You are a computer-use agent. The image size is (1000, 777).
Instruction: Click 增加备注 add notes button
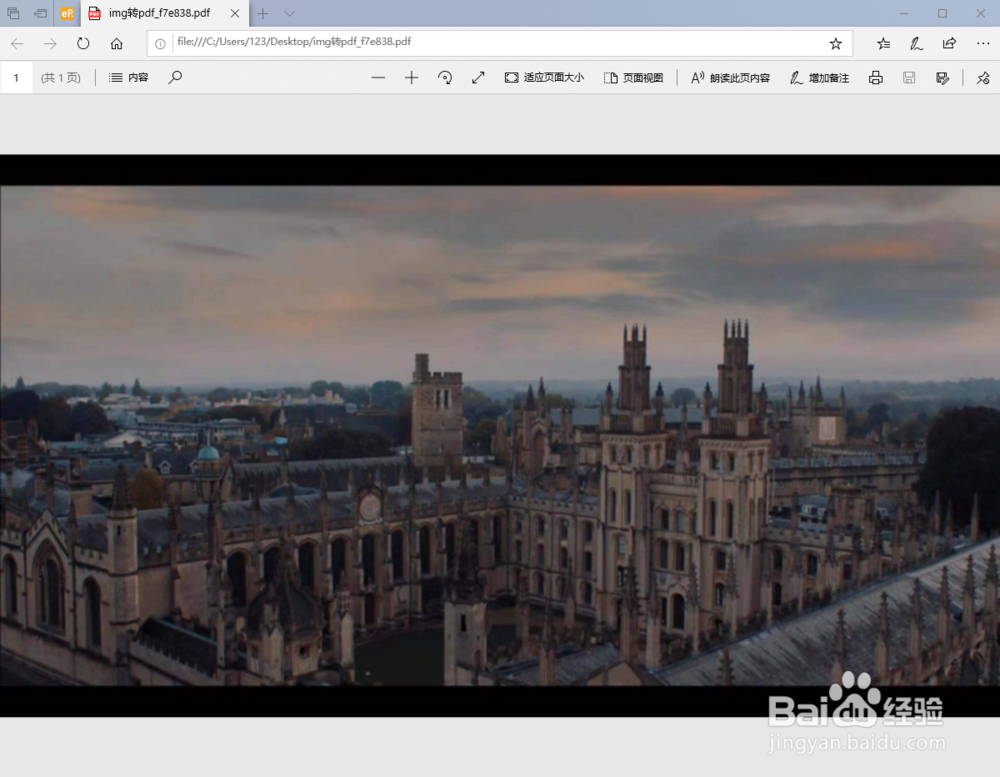[819, 78]
